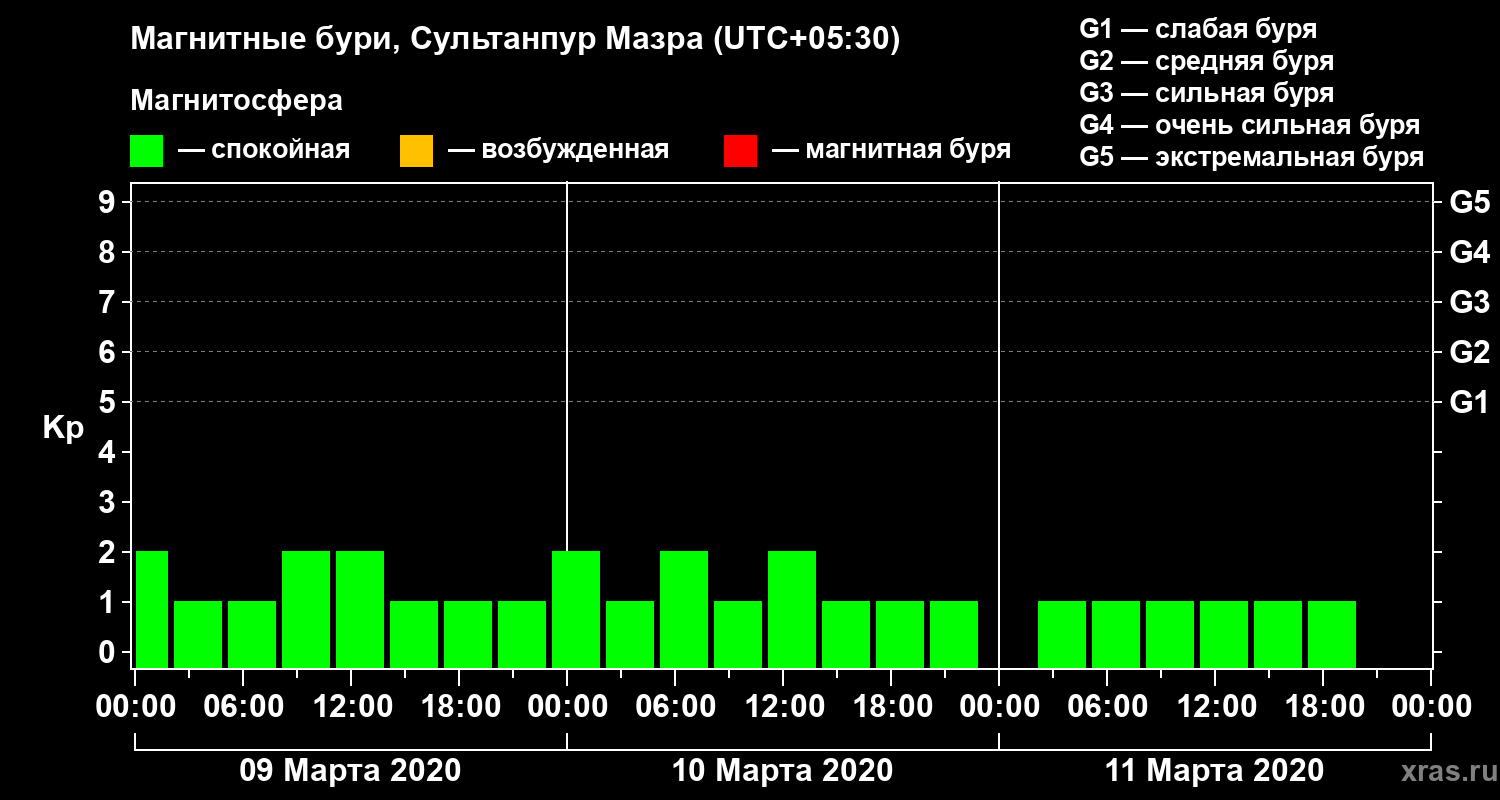Click the right-axis 'G2' level label

(x=1469, y=352)
